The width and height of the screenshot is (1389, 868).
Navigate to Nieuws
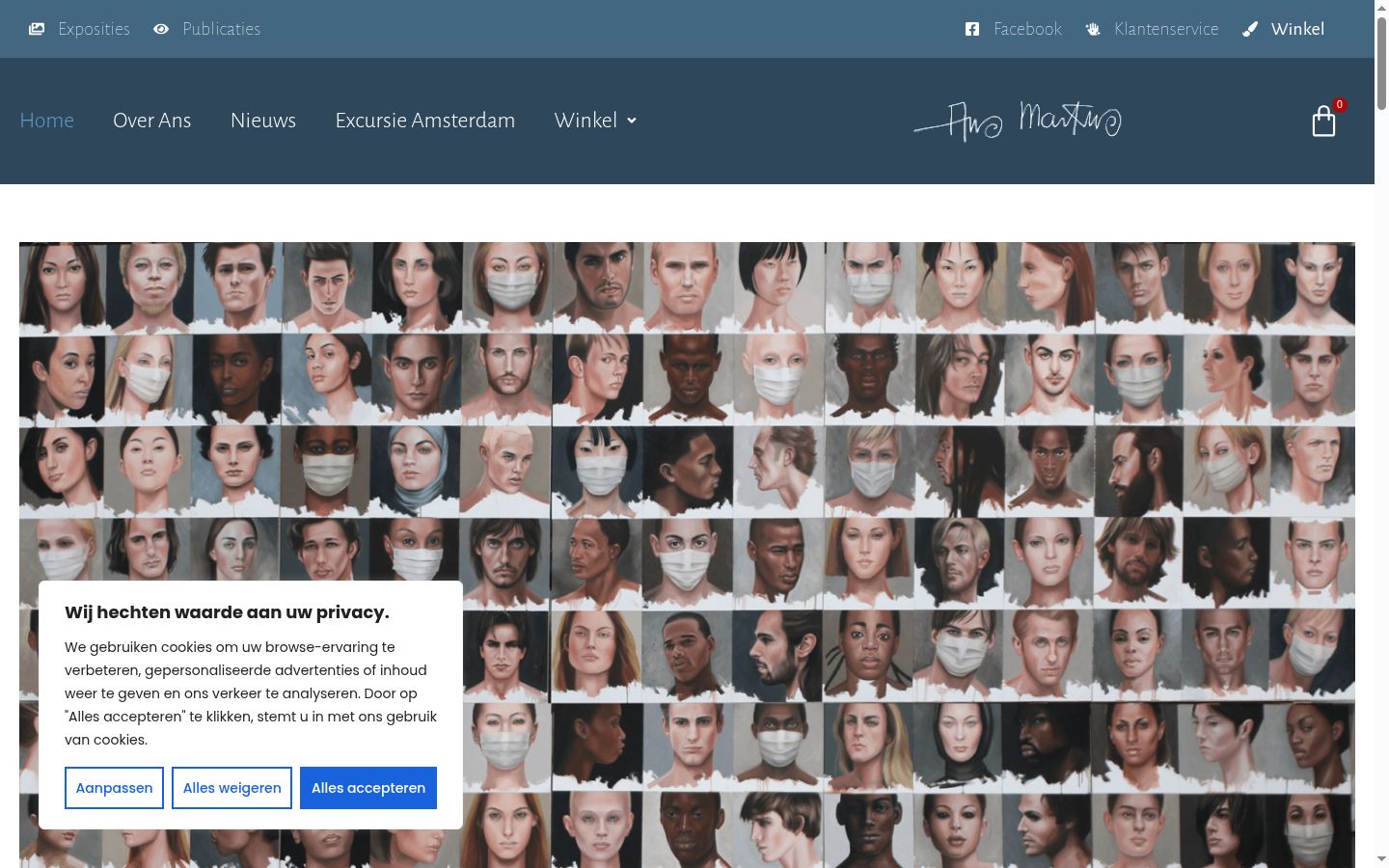263,121
